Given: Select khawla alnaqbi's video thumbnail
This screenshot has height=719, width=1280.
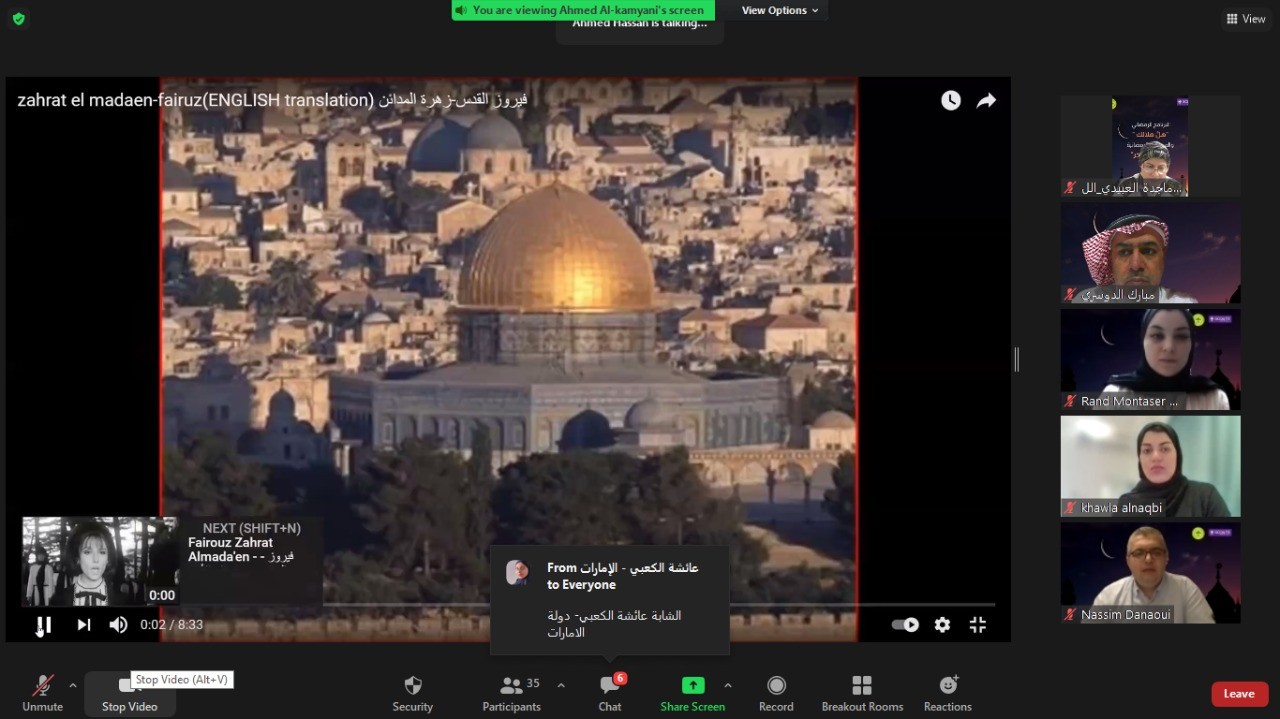Looking at the screenshot, I should click(1150, 465).
